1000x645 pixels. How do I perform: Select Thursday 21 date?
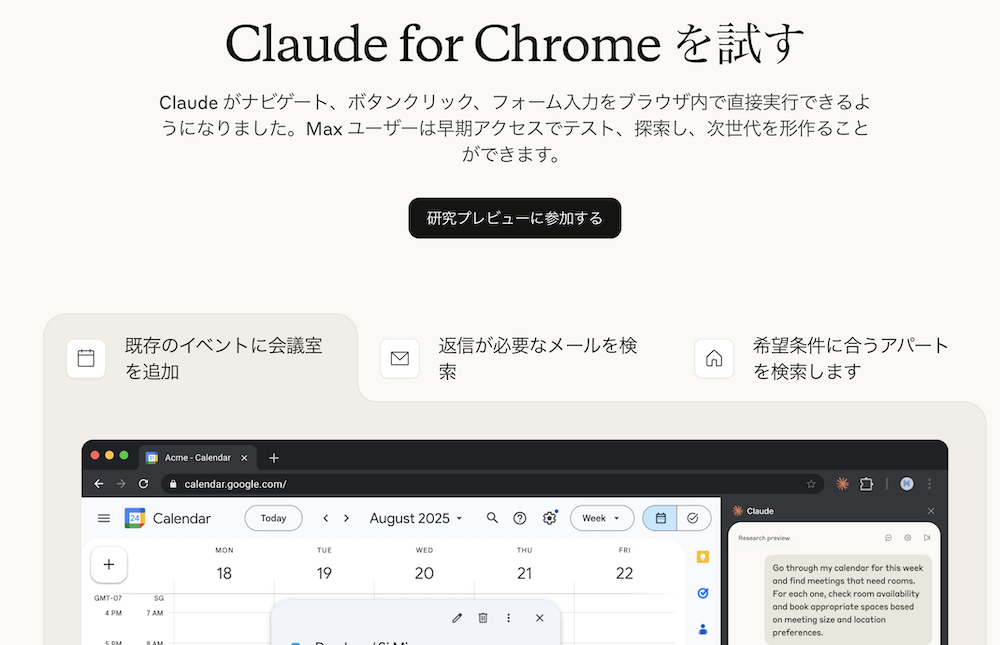pyautogui.click(x=524, y=573)
